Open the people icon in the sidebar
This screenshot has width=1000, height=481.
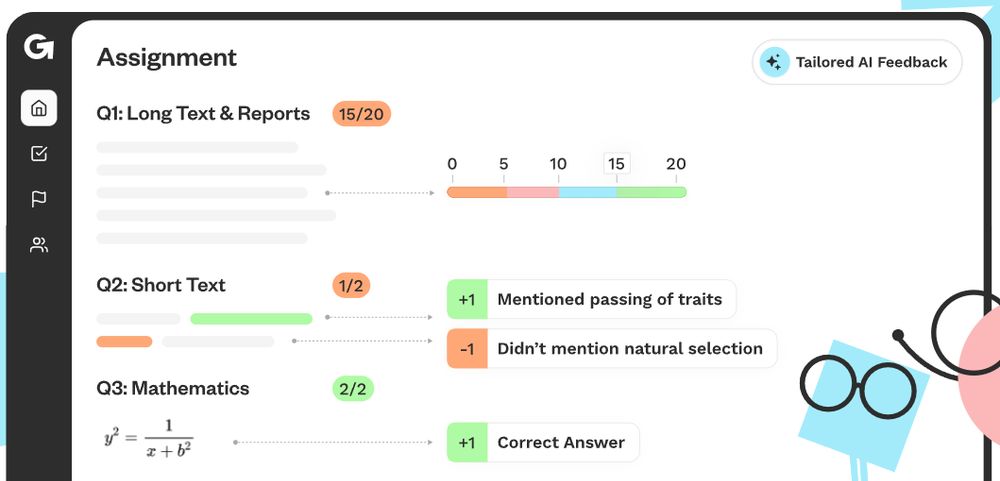39,245
